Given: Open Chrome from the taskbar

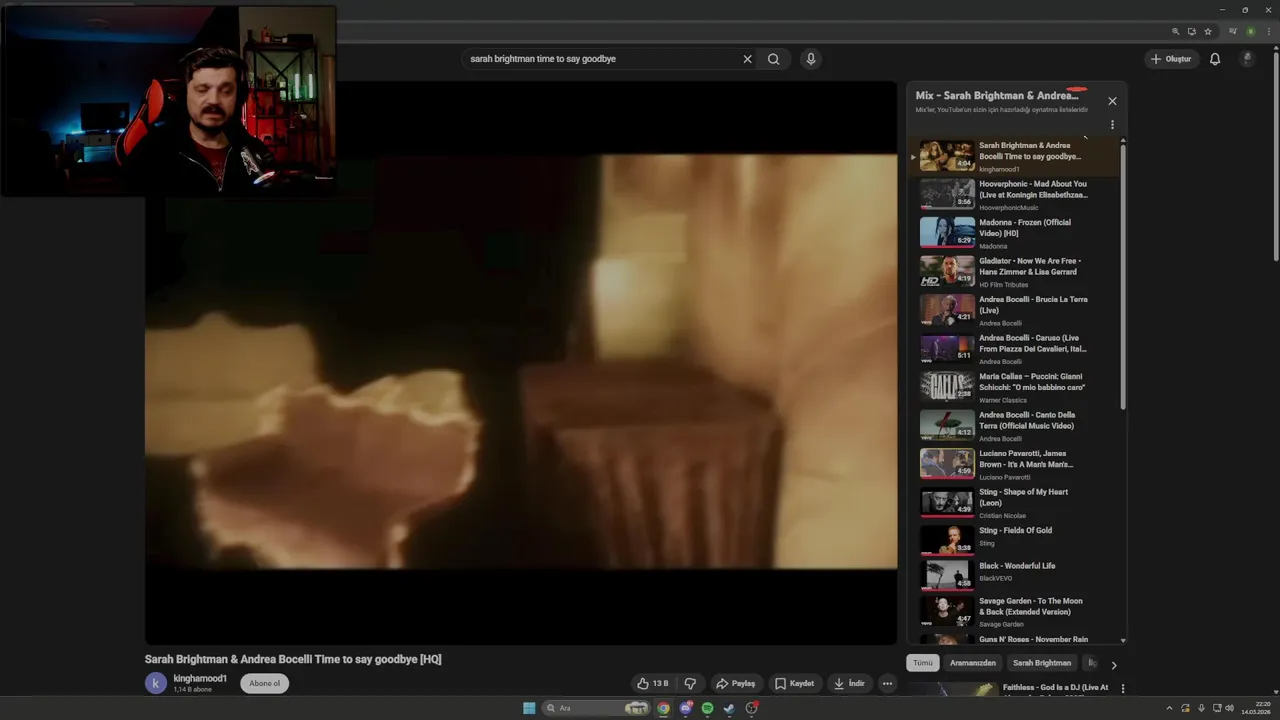Looking at the screenshot, I should click(x=663, y=708).
